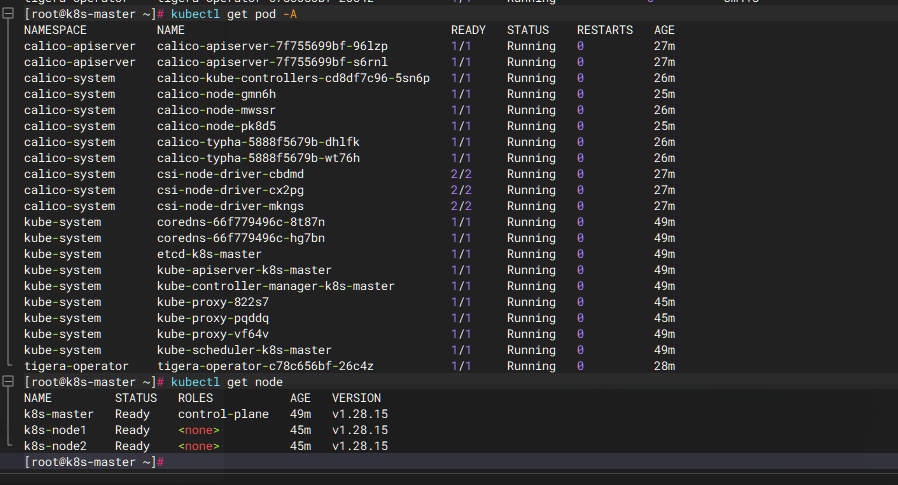The height and width of the screenshot is (485, 898).
Task: Collapse the 'kubectl get pod -A' output block
Action: (x=8, y=14)
